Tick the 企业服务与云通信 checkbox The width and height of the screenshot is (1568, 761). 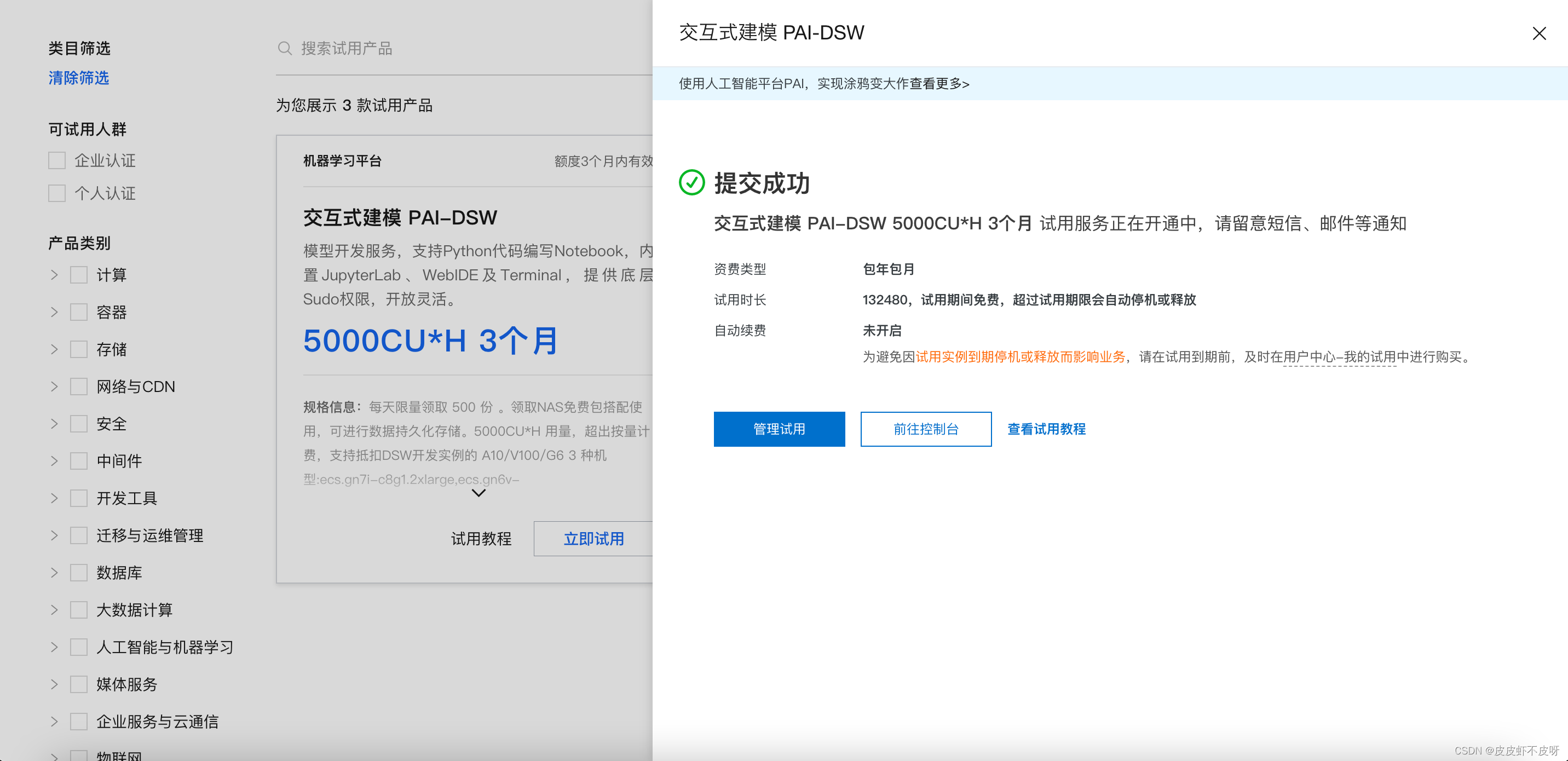pyautogui.click(x=78, y=722)
